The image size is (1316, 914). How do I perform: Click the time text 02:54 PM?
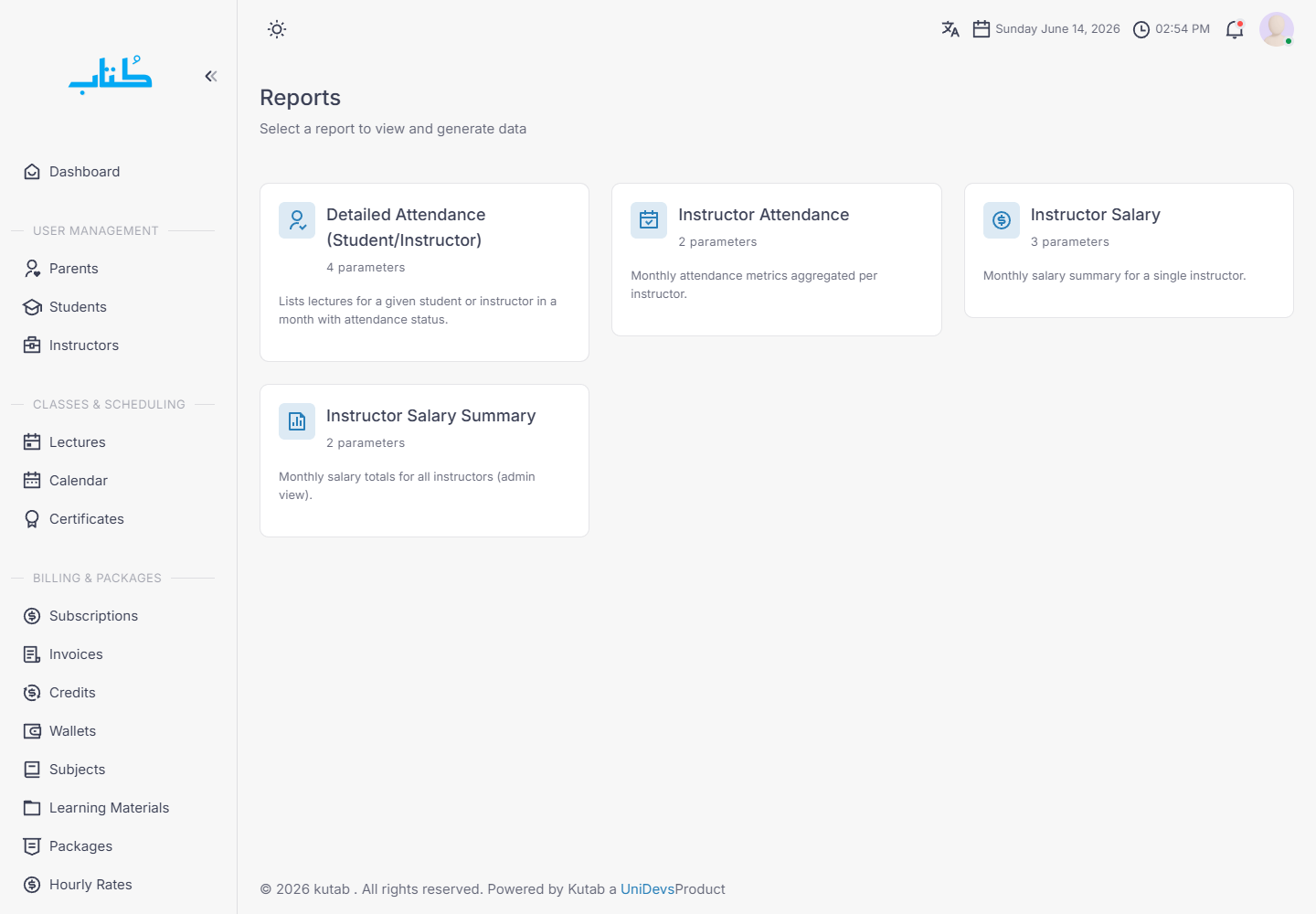pyautogui.click(x=1183, y=29)
